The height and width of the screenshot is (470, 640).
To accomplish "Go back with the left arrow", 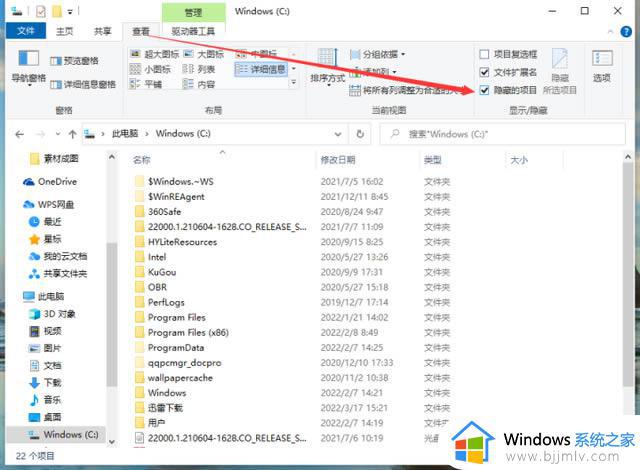I will pos(20,134).
